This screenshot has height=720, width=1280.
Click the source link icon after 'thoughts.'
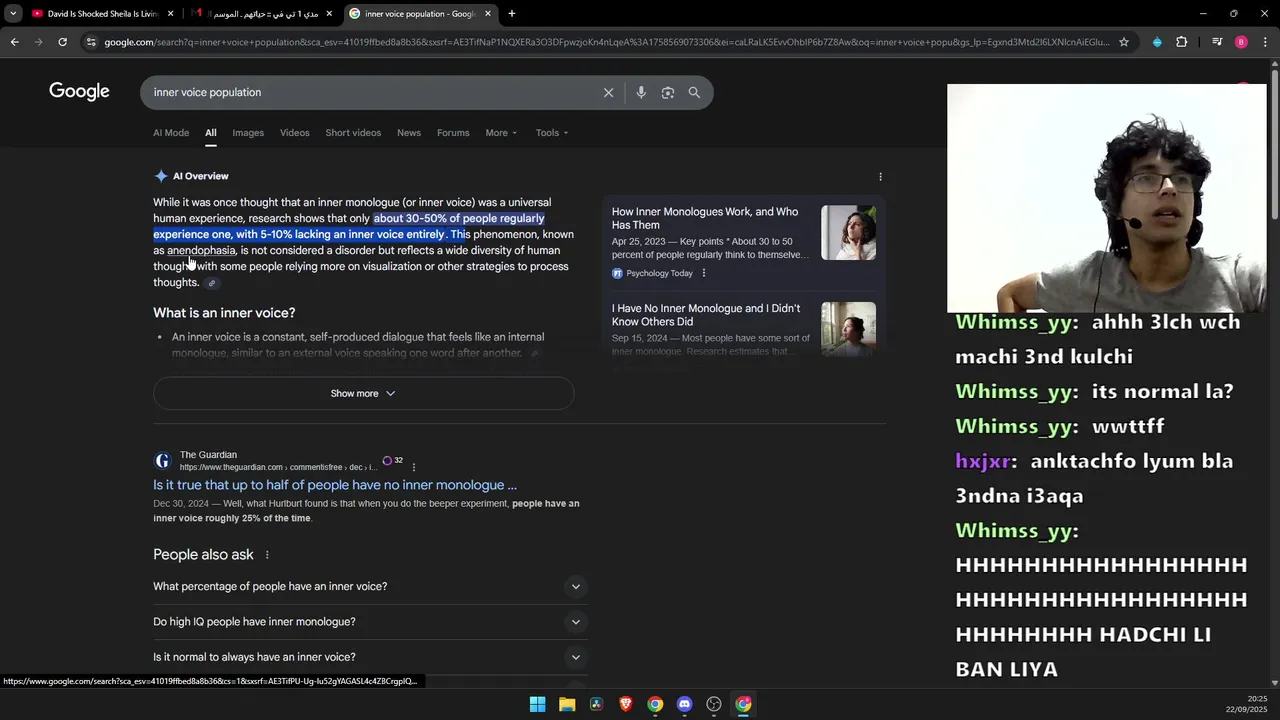click(x=211, y=283)
